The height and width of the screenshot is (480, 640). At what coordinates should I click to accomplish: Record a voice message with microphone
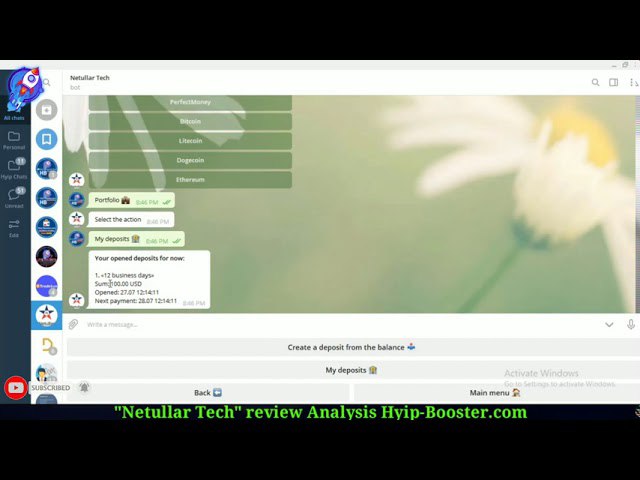631,324
